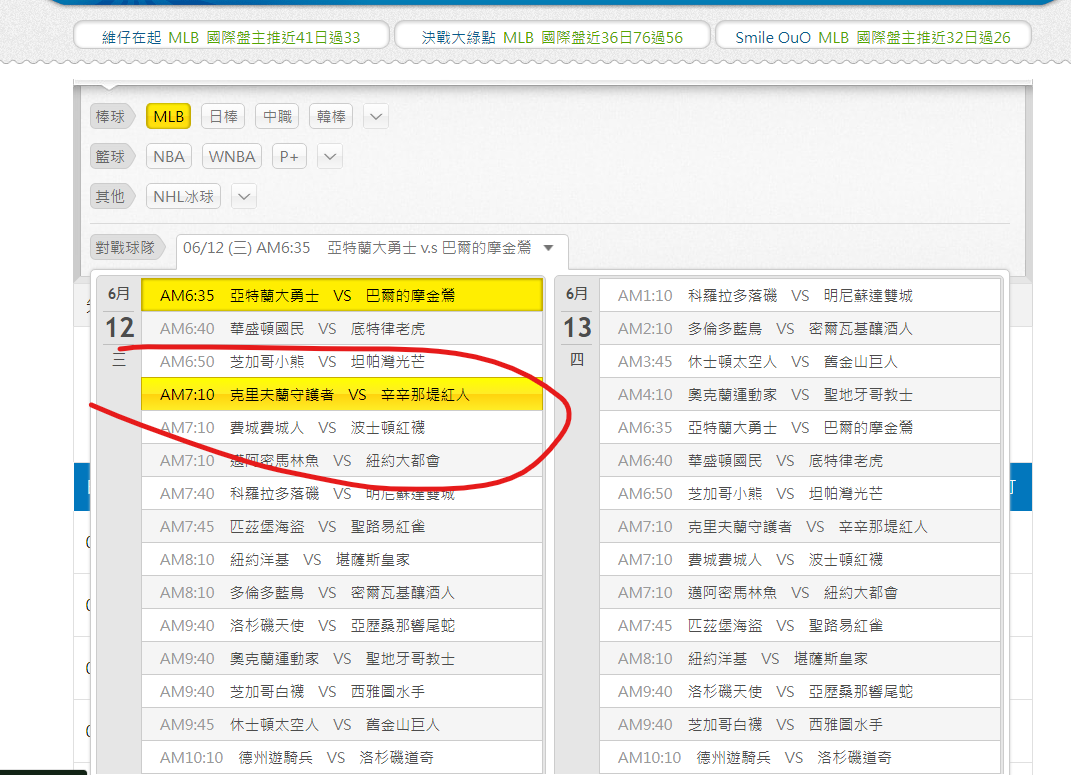Choose June 12 AM7:10 費城費城人 VS 波士頓紅襪

tap(342, 427)
